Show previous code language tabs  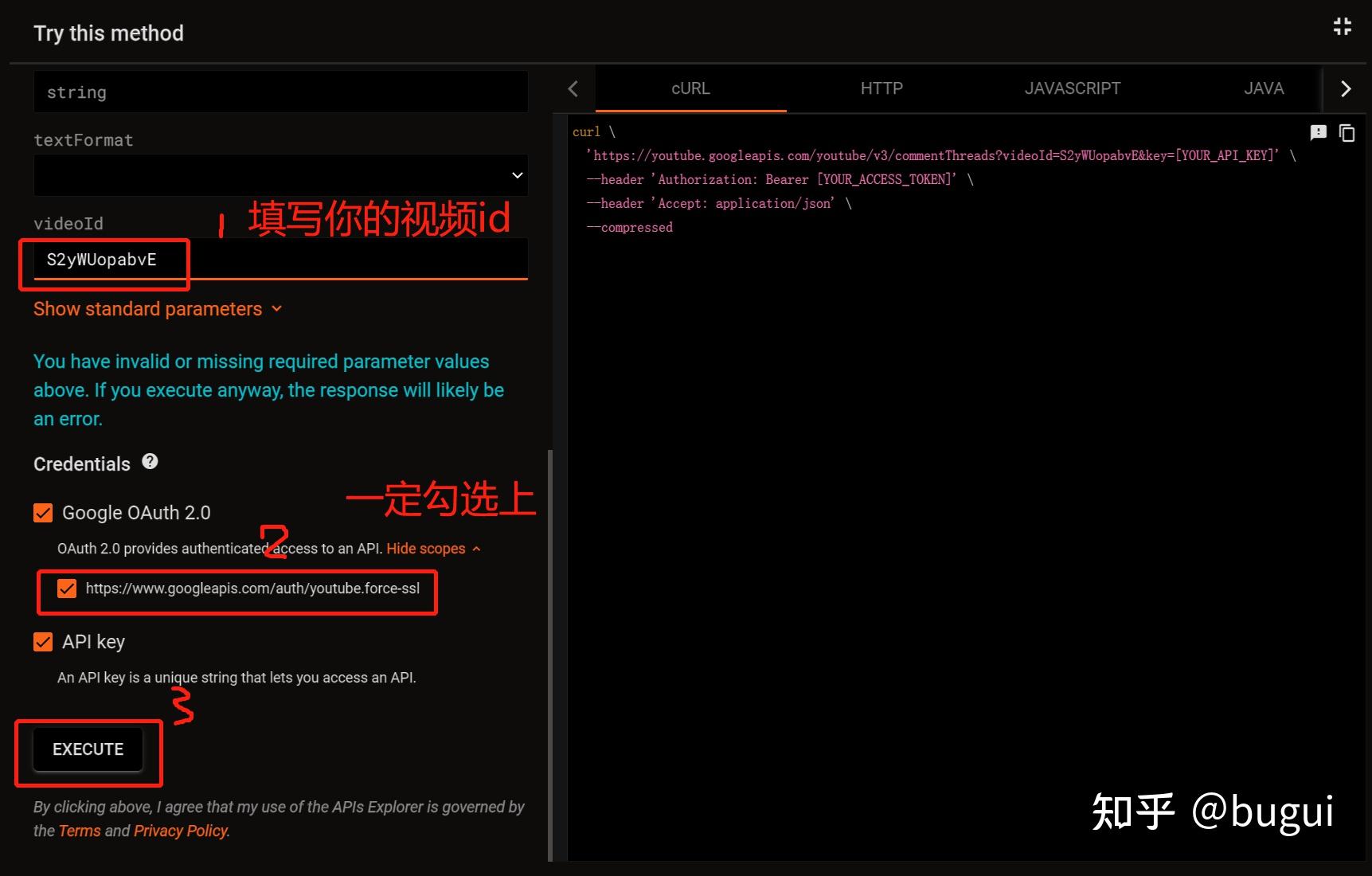pos(573,89)
